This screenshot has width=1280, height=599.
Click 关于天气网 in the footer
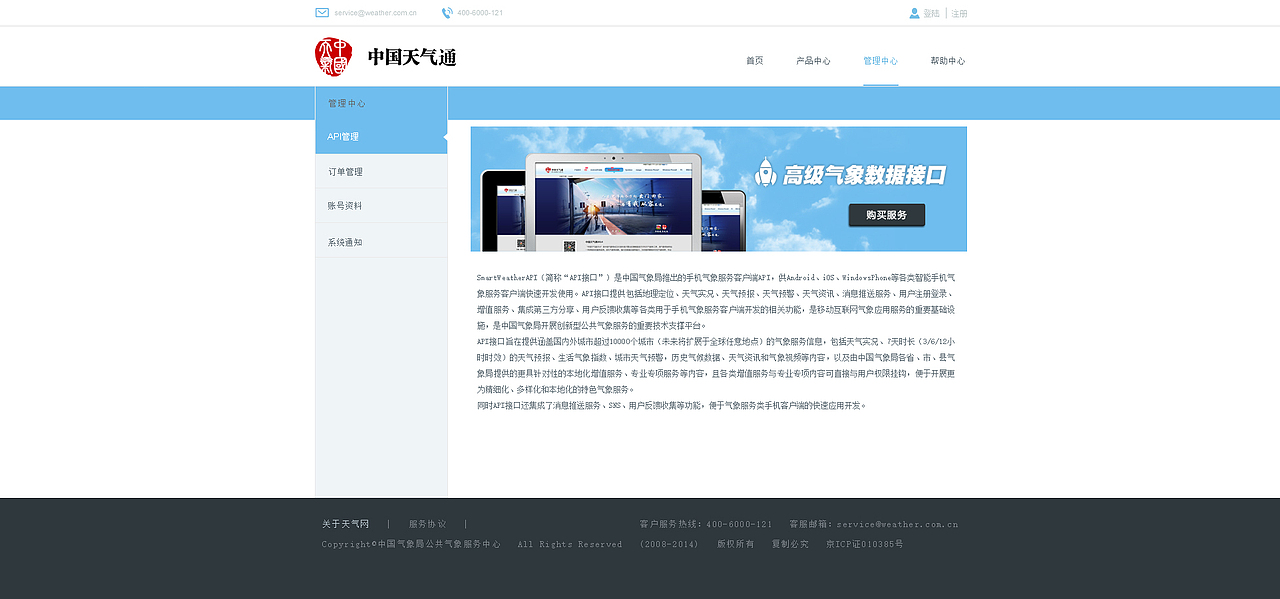click(x=344, y=523)
